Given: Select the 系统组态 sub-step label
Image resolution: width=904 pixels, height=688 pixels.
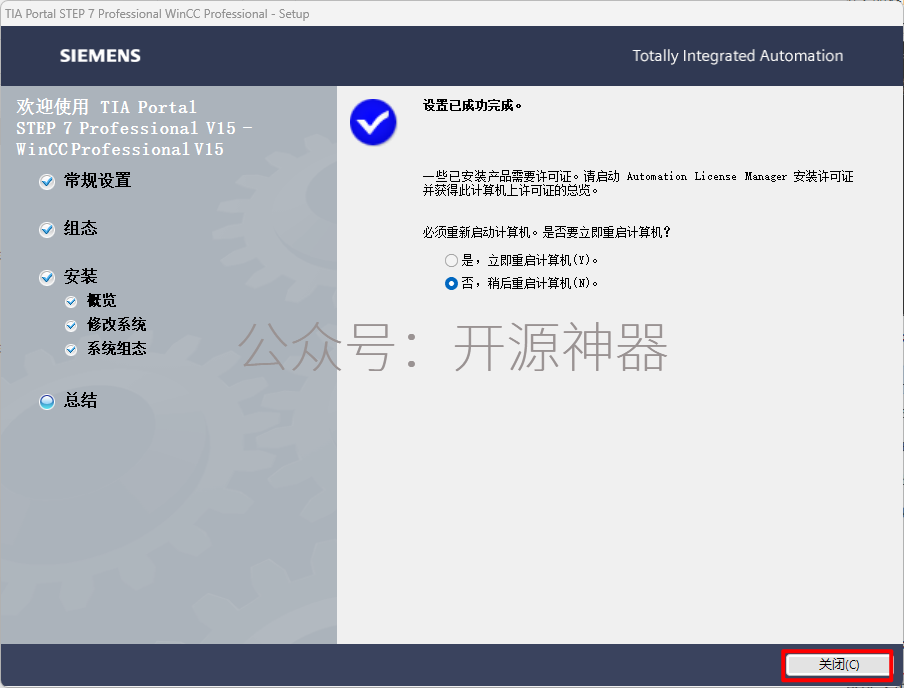Looking at the screenshot, I should [116, 348].
